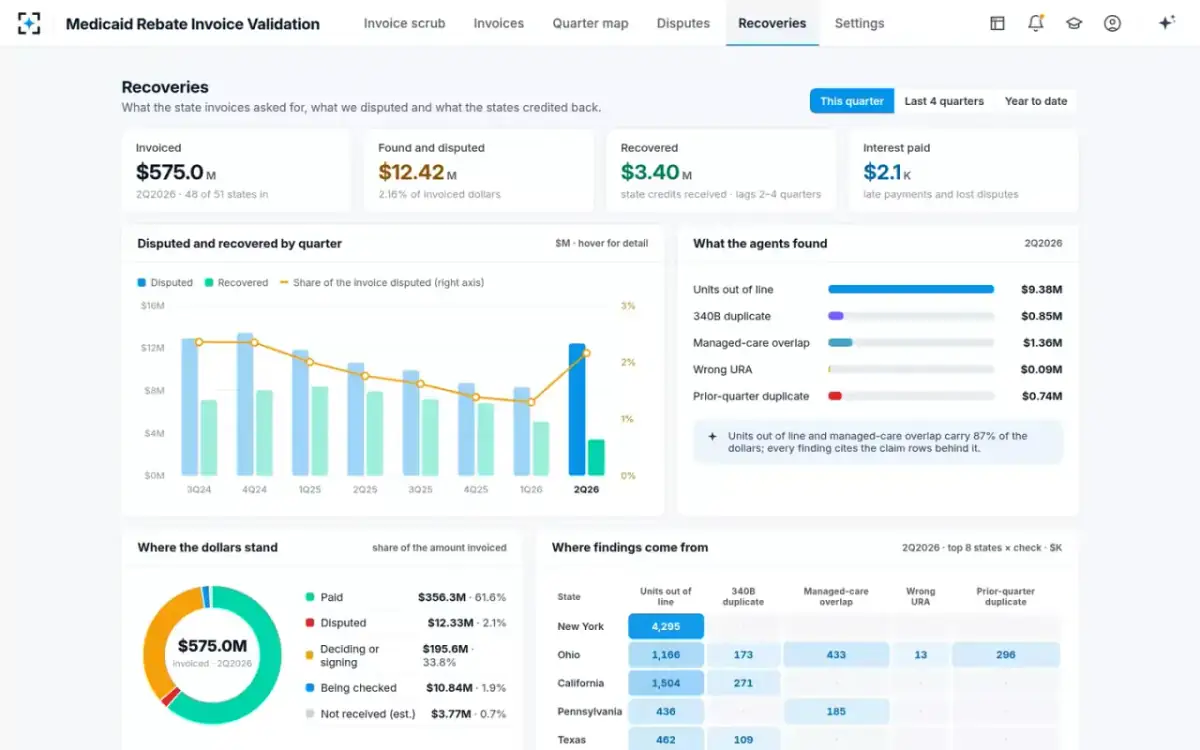Click the 2Q26 label on the chart axis
This screenshot has height=750, width=1200.
(586, 490)
